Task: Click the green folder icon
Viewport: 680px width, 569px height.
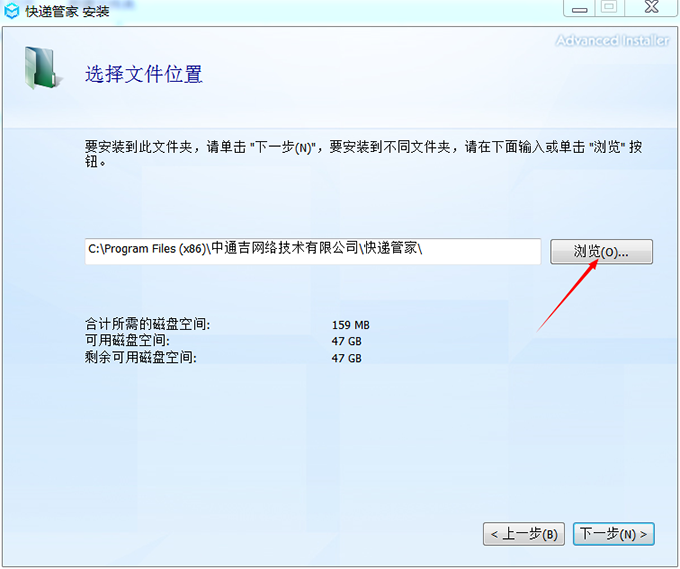Action: (42, 68)
